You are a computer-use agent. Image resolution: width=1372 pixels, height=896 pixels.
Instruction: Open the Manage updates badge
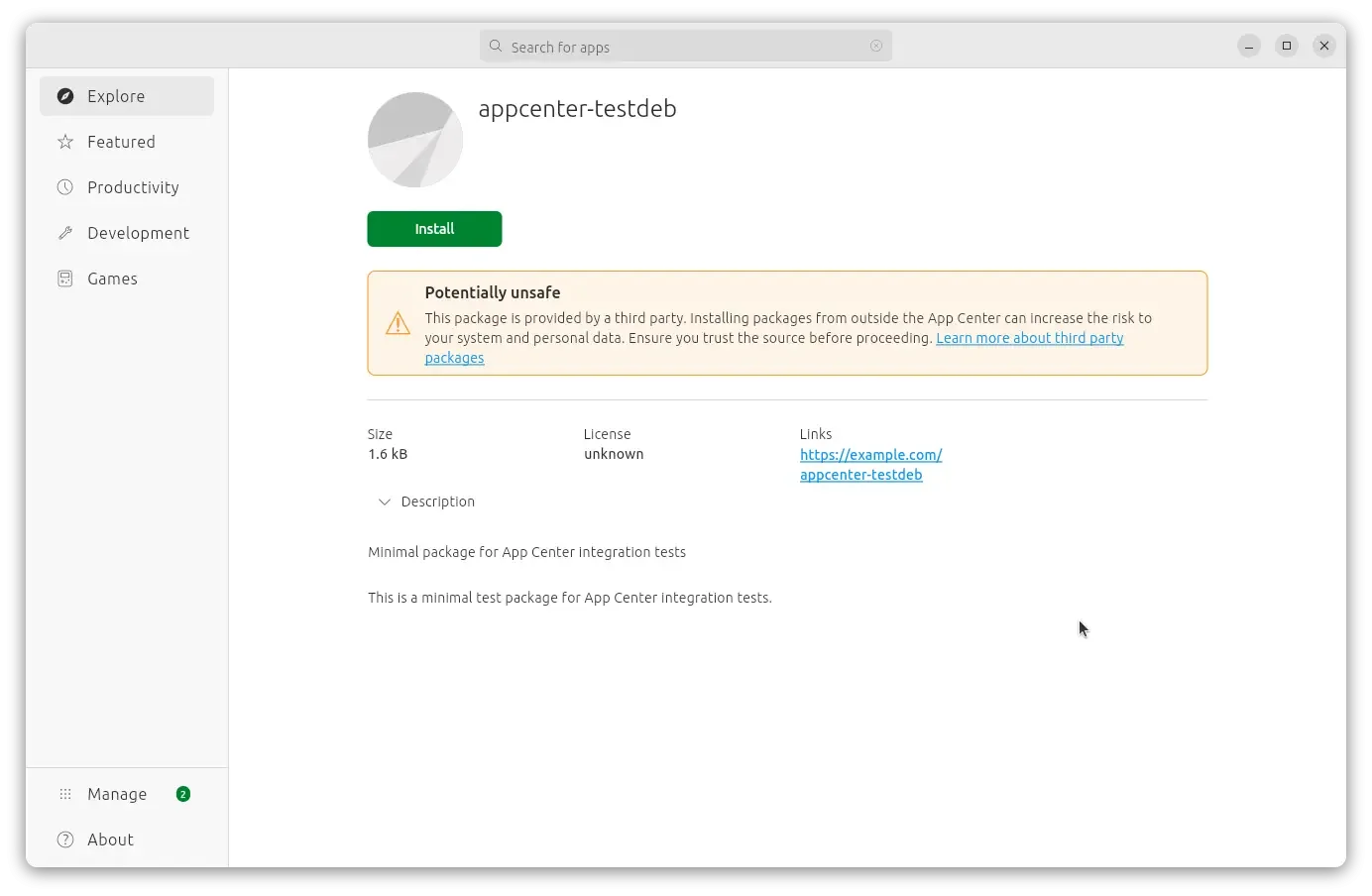[x=183, y=794]
